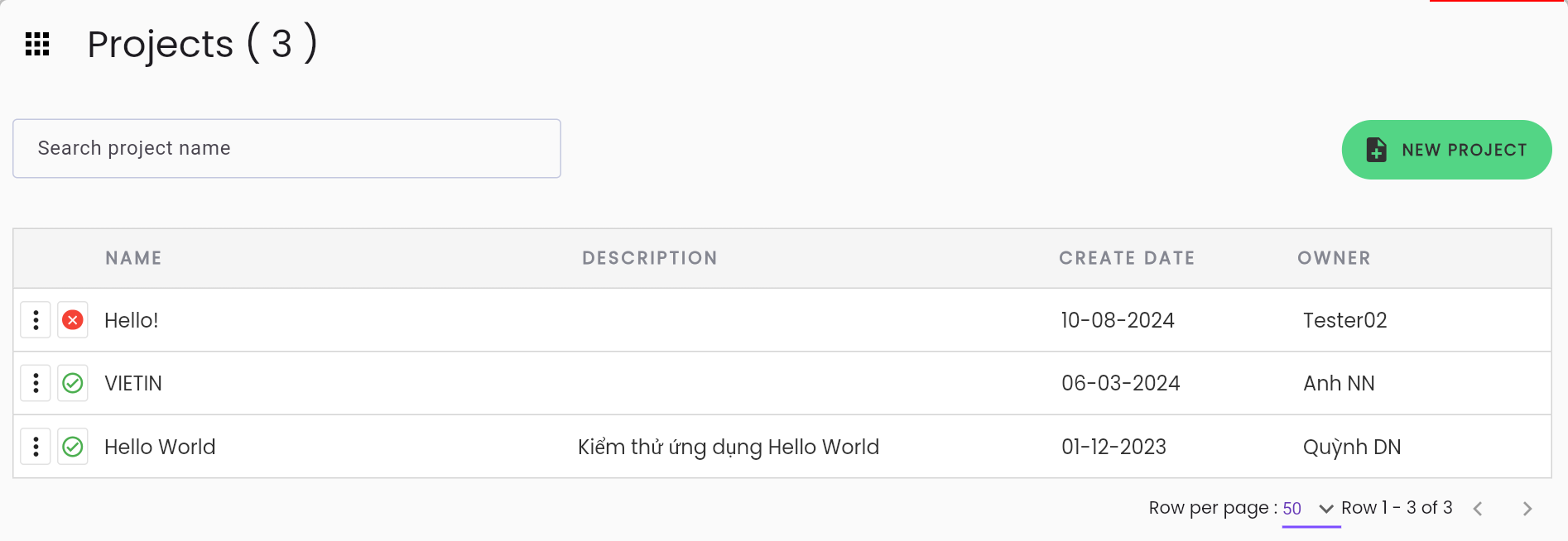
Task: Open the Hello! project name
Action: click(132, 320)
